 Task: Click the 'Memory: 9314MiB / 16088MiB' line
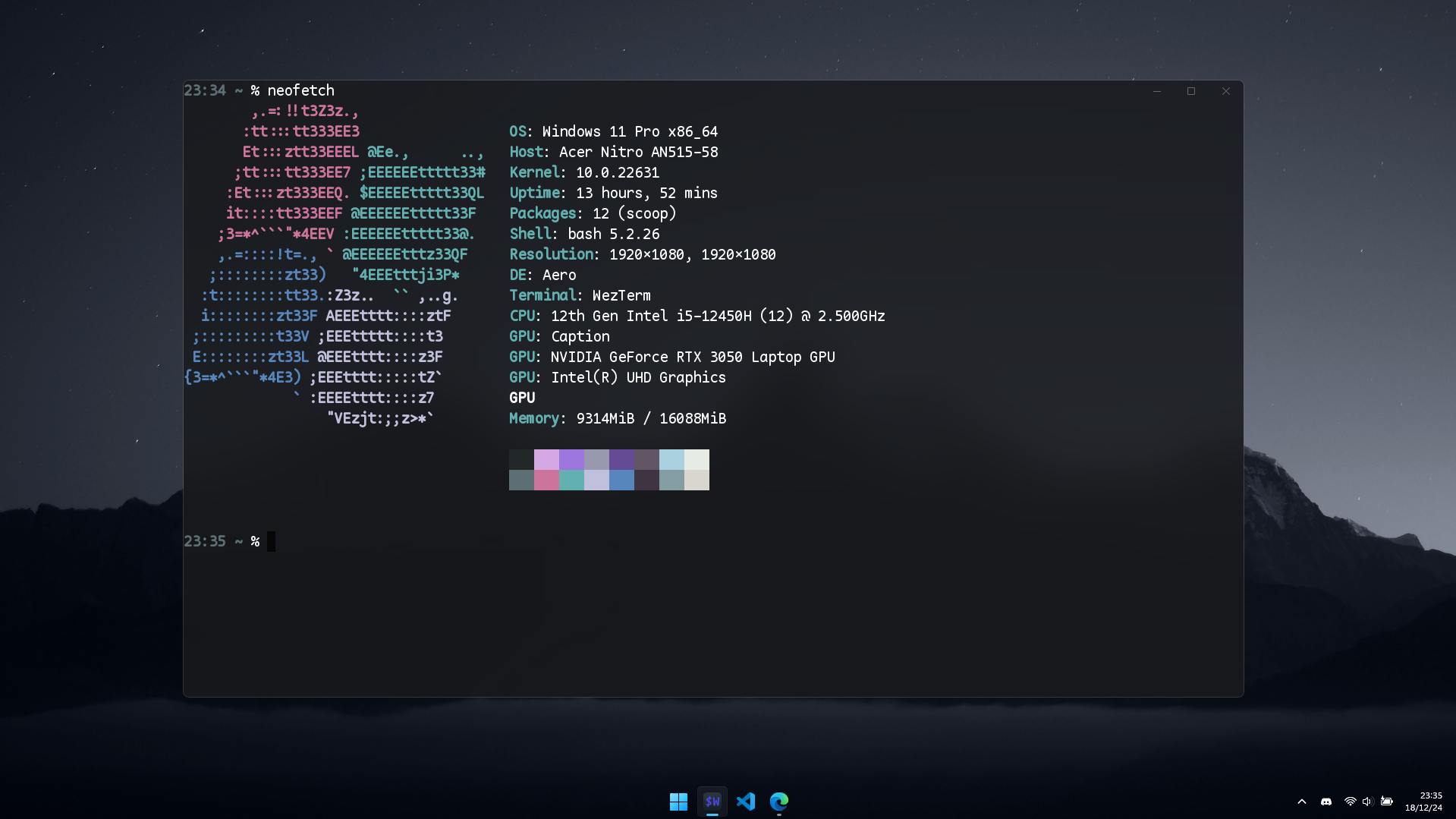coord(618,418)
